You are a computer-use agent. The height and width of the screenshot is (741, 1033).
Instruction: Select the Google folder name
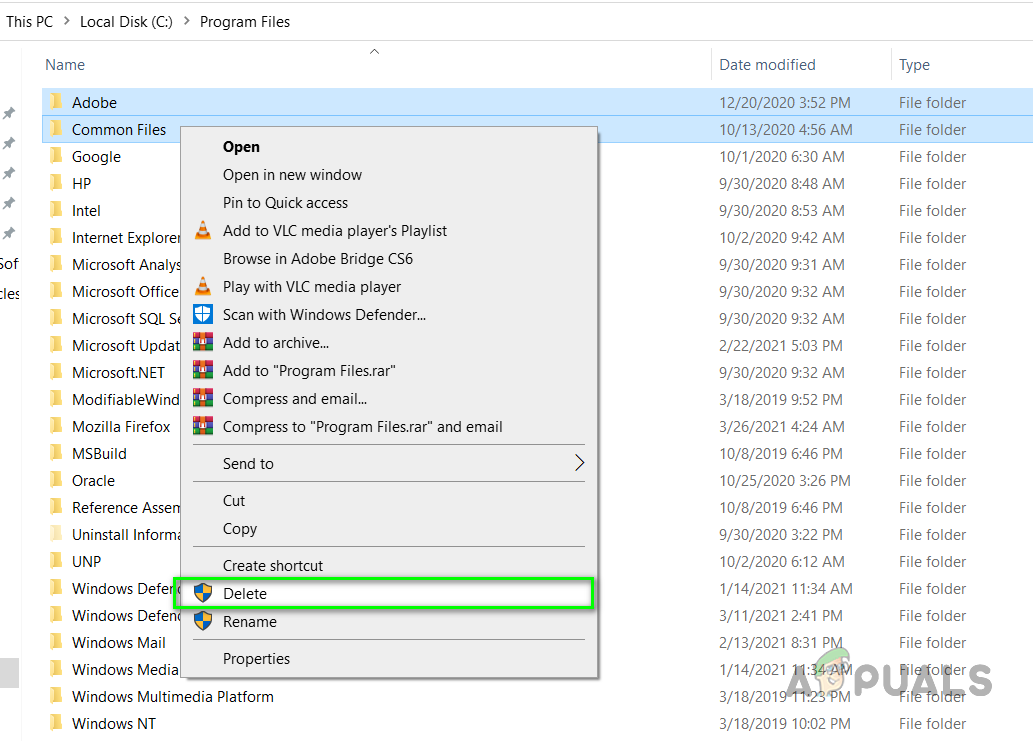[96, 157]
